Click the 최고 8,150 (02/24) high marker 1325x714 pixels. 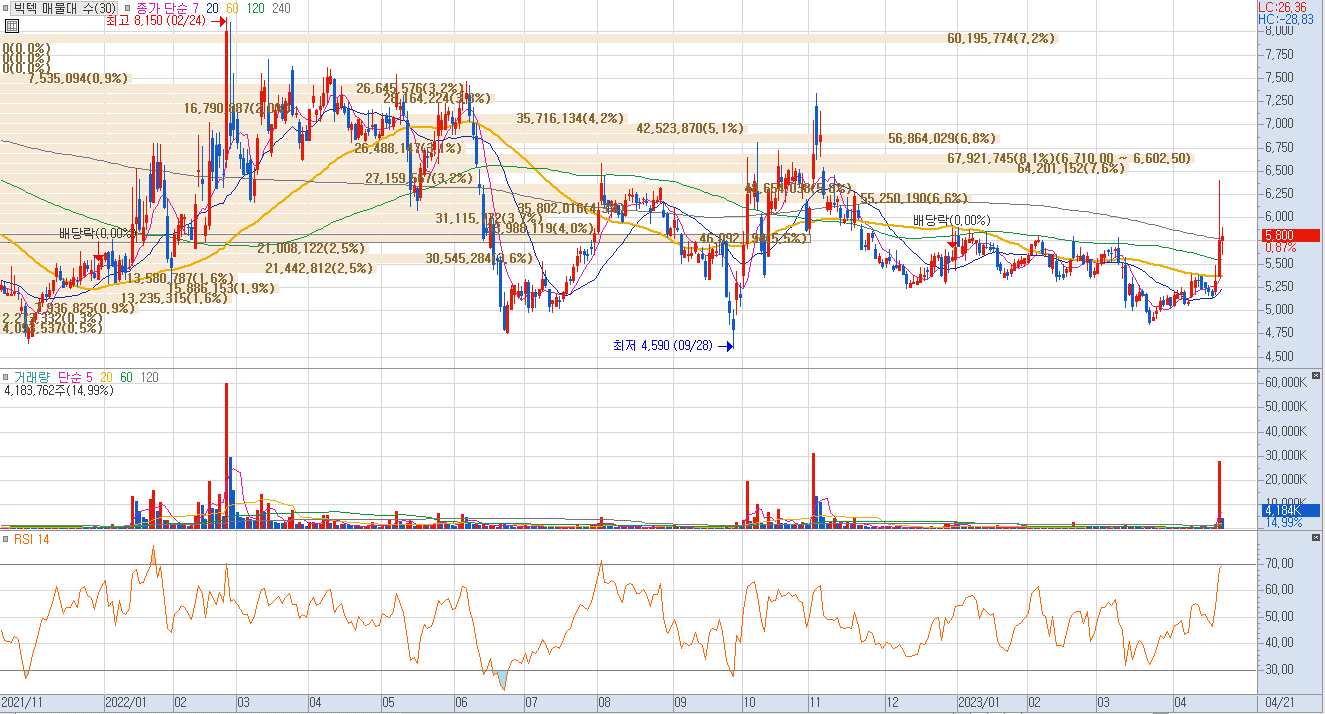coord(166,20)
